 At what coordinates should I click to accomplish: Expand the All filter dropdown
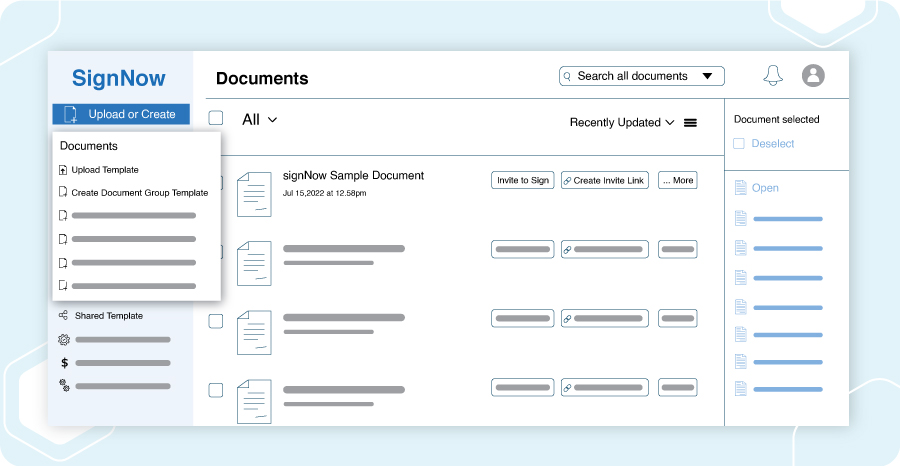[259, 119]
